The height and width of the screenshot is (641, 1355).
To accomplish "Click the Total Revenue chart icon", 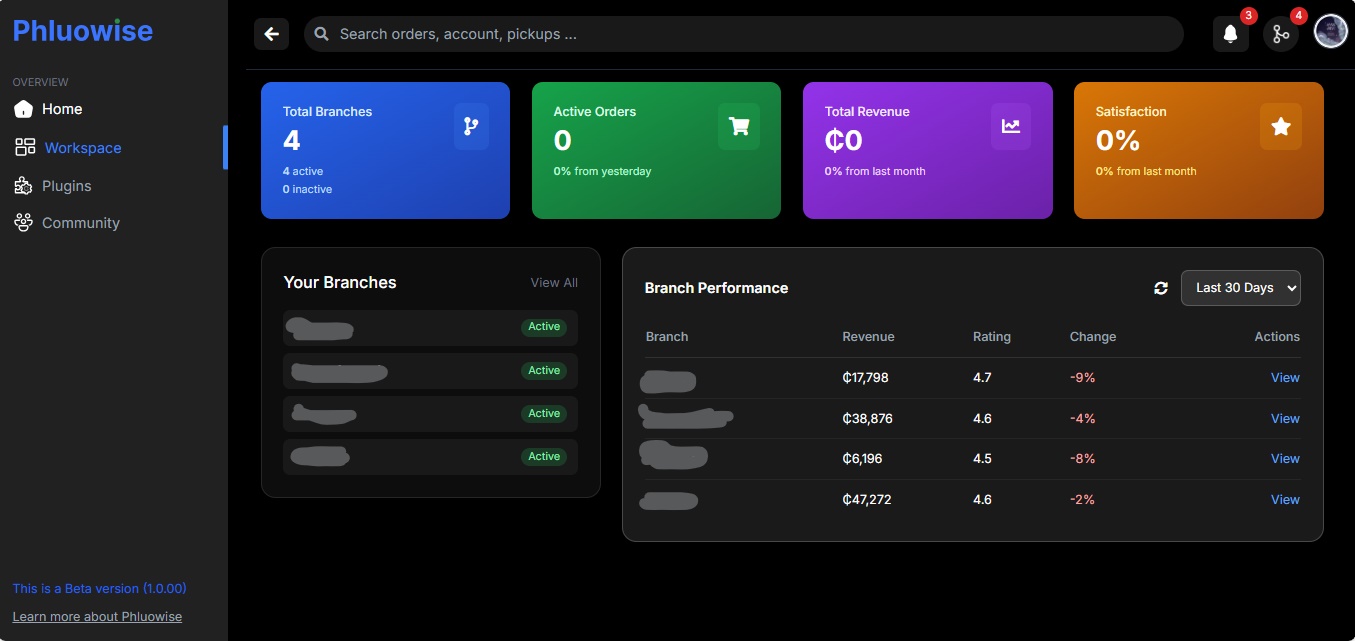I will (x=1011, y=126).
